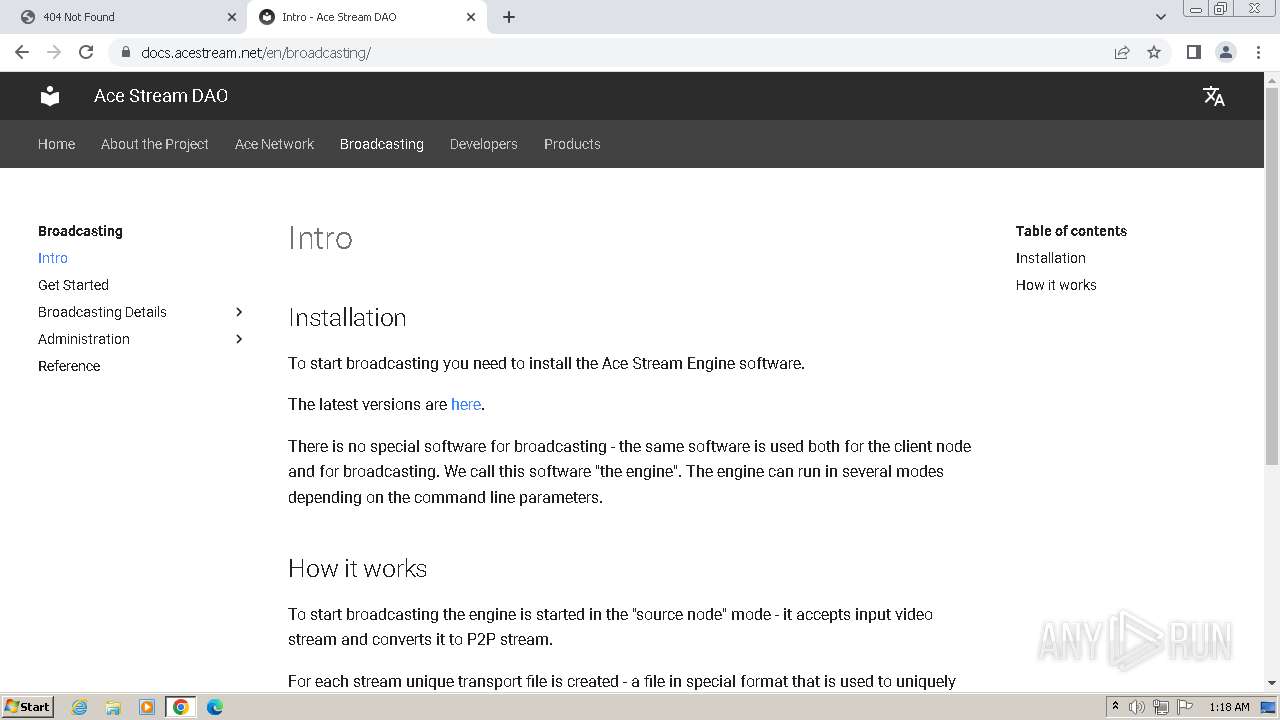Click the Show desktop button
This screenshot has width=1280, height=720.
(1269, 707)
